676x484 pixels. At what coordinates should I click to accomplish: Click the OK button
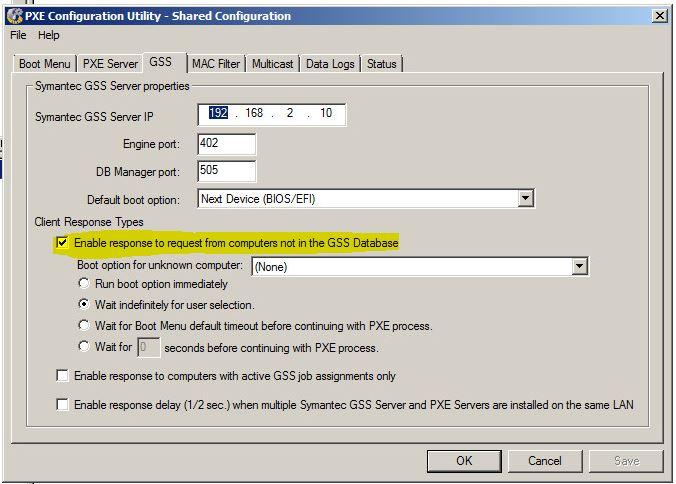click(464, 461)
